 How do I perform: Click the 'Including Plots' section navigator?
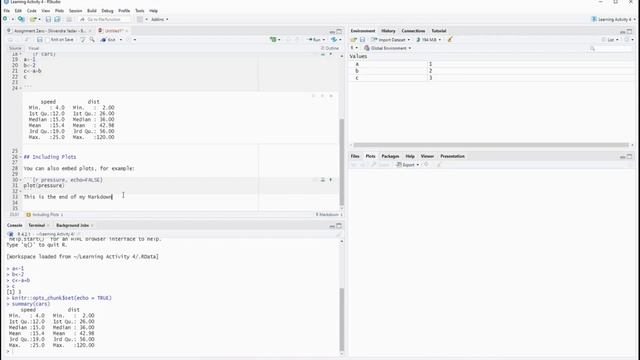(x=45, y=215)
